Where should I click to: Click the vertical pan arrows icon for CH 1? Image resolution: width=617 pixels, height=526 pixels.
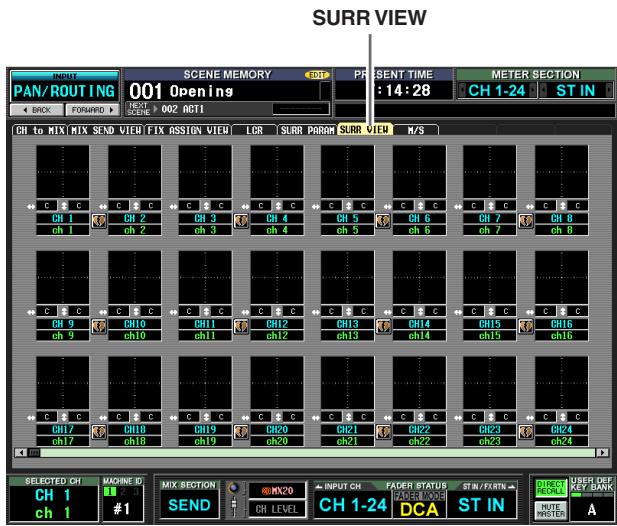[x=63, y=206]
